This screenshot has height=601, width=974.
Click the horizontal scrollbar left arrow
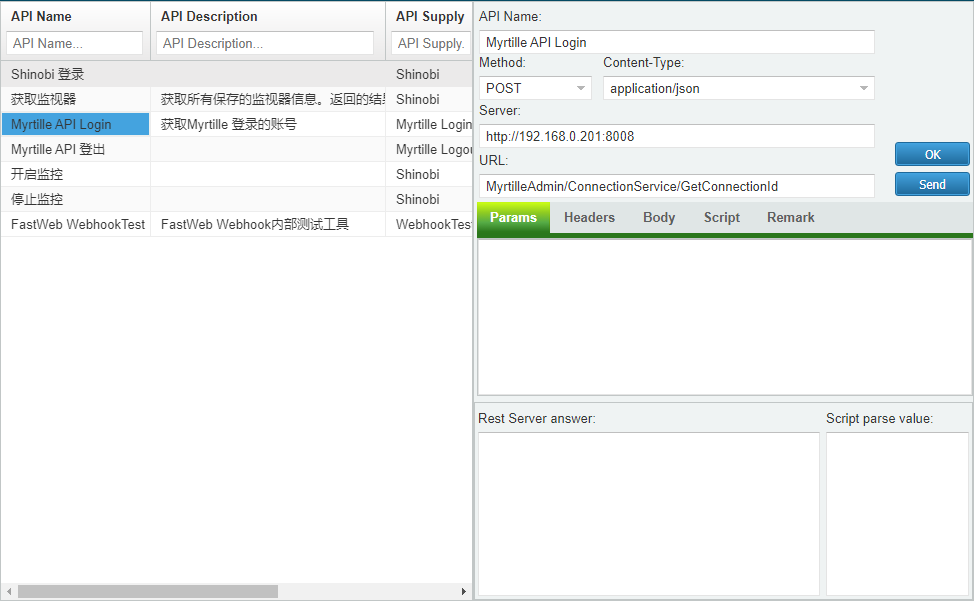(x=8, y=592)
